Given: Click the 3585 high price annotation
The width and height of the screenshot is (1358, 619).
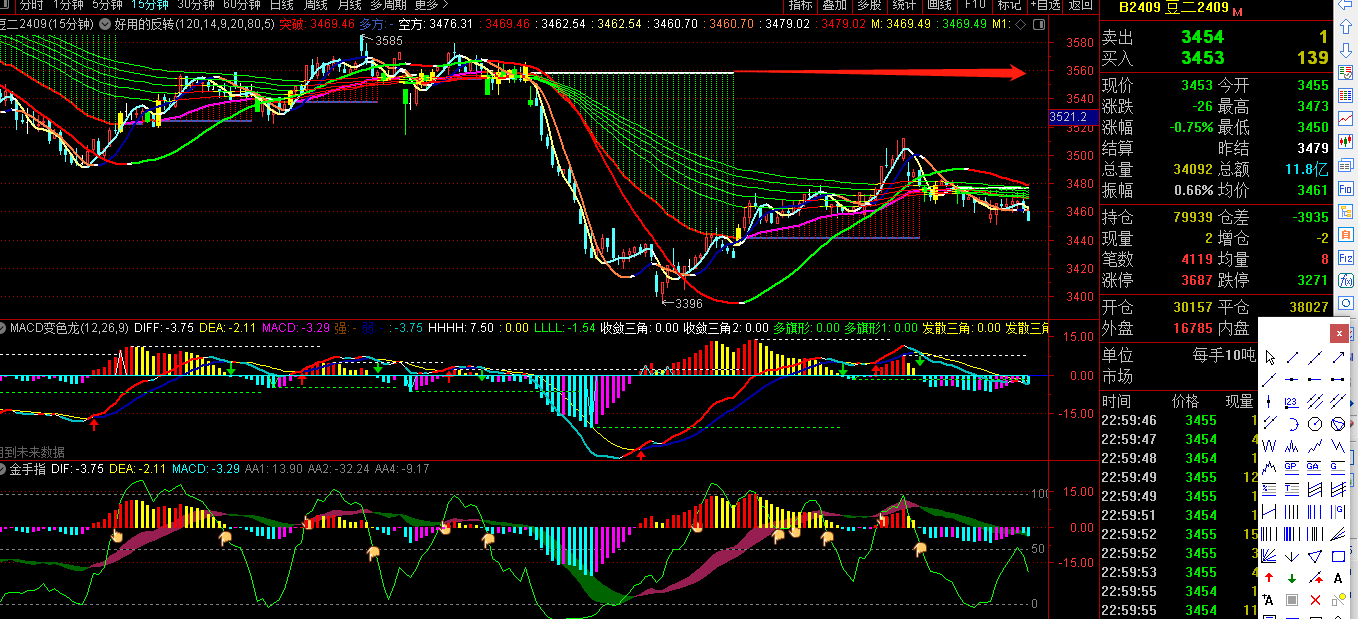Looking at the screenshot, I should pos(389,41).
